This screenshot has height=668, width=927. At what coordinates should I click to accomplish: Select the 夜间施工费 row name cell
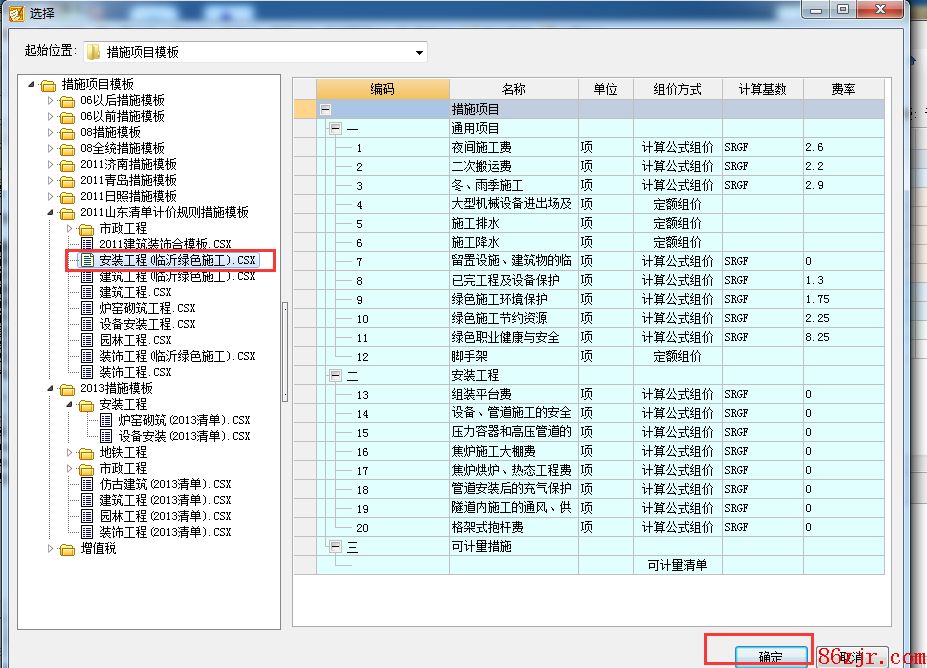click(513, 148)
